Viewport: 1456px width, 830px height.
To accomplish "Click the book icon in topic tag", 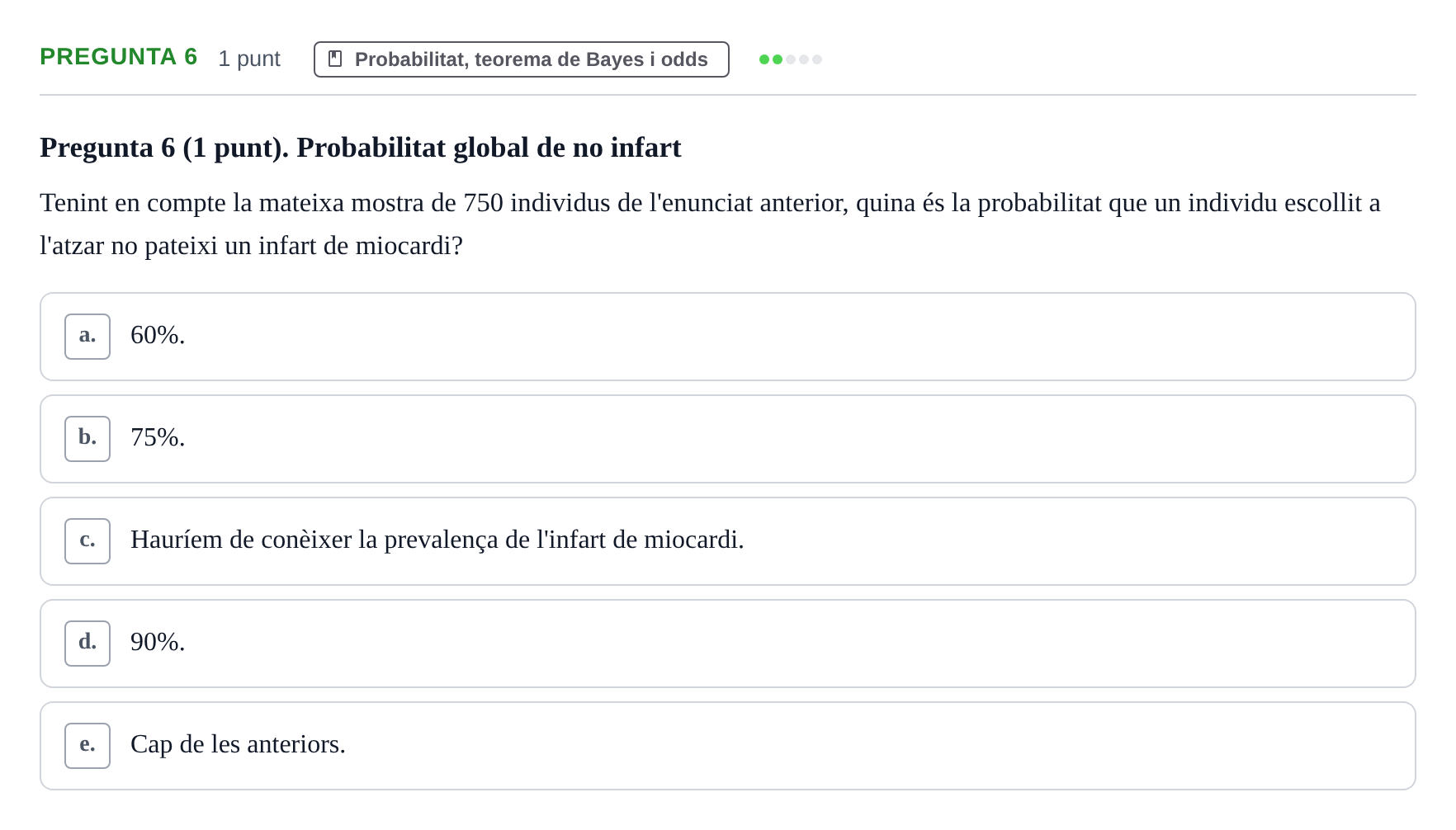I will pyautogui.click(x=335, y=59).
